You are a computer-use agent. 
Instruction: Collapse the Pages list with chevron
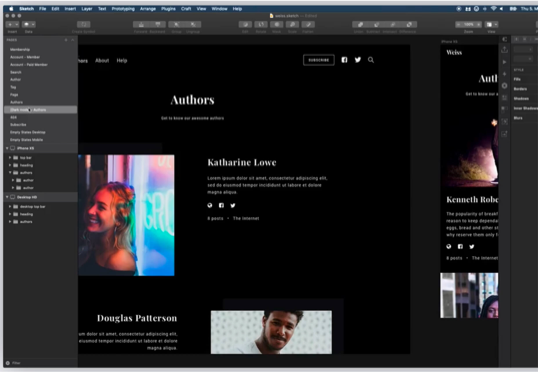pyautogui.click(x=72, y=40)
